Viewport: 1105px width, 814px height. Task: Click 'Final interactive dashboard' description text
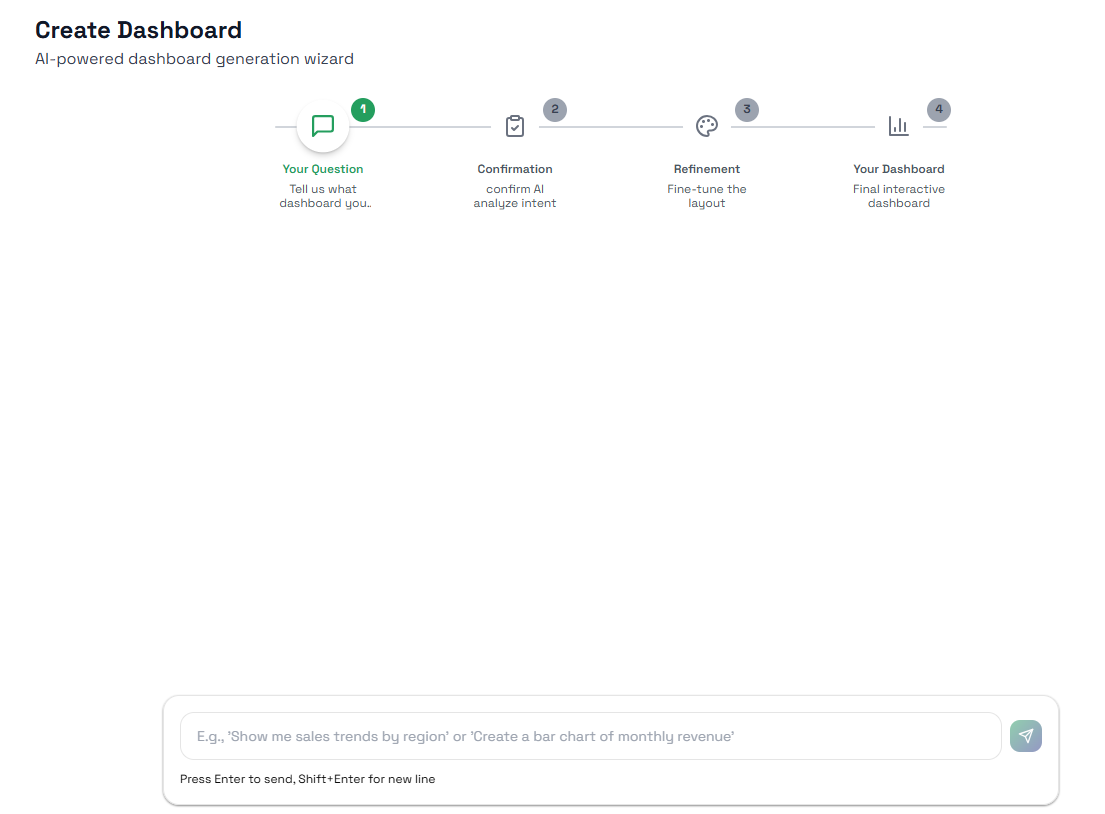click(x=899, y=196)
